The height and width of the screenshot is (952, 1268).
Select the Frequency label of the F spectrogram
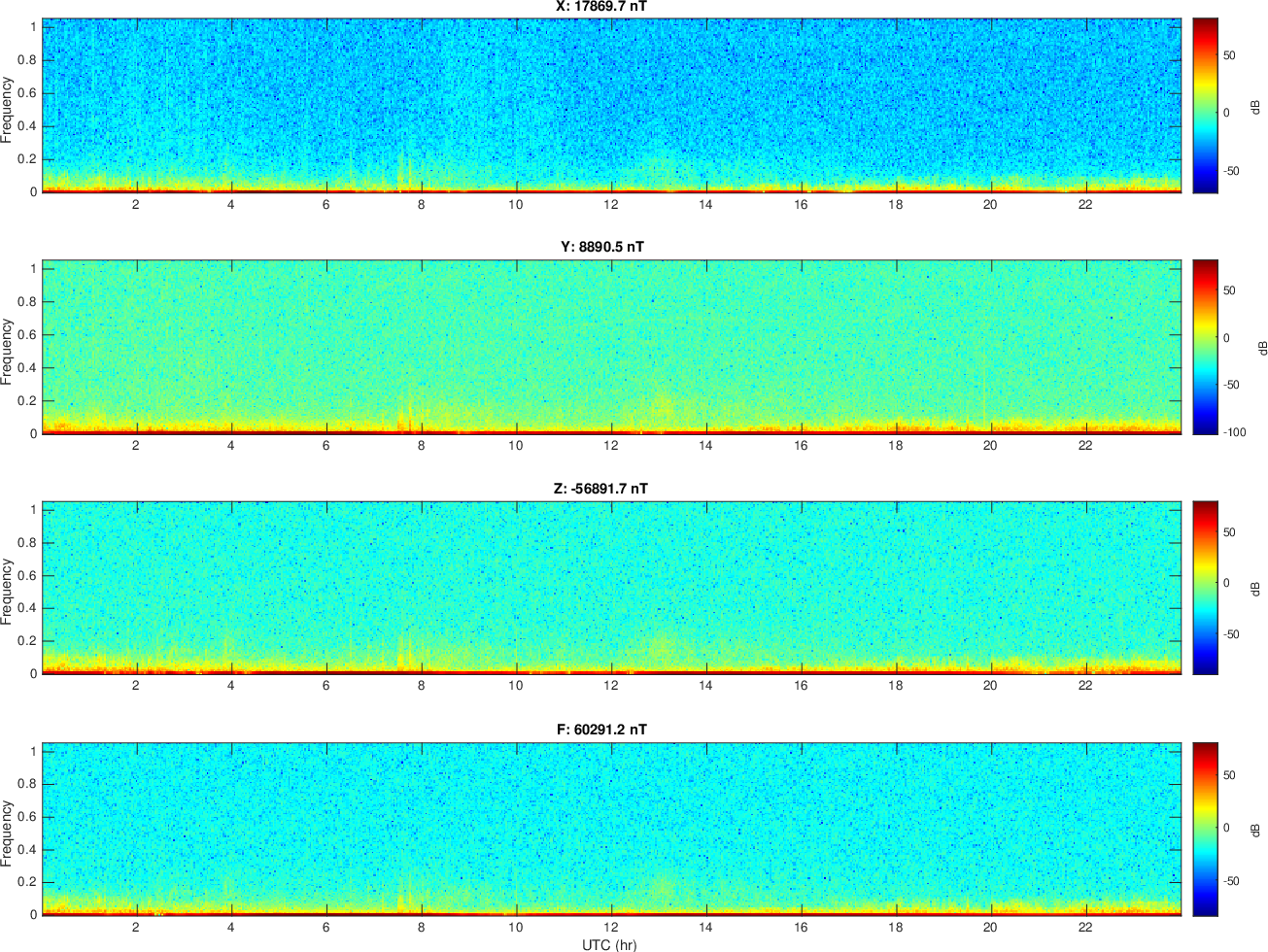(8, 833)
